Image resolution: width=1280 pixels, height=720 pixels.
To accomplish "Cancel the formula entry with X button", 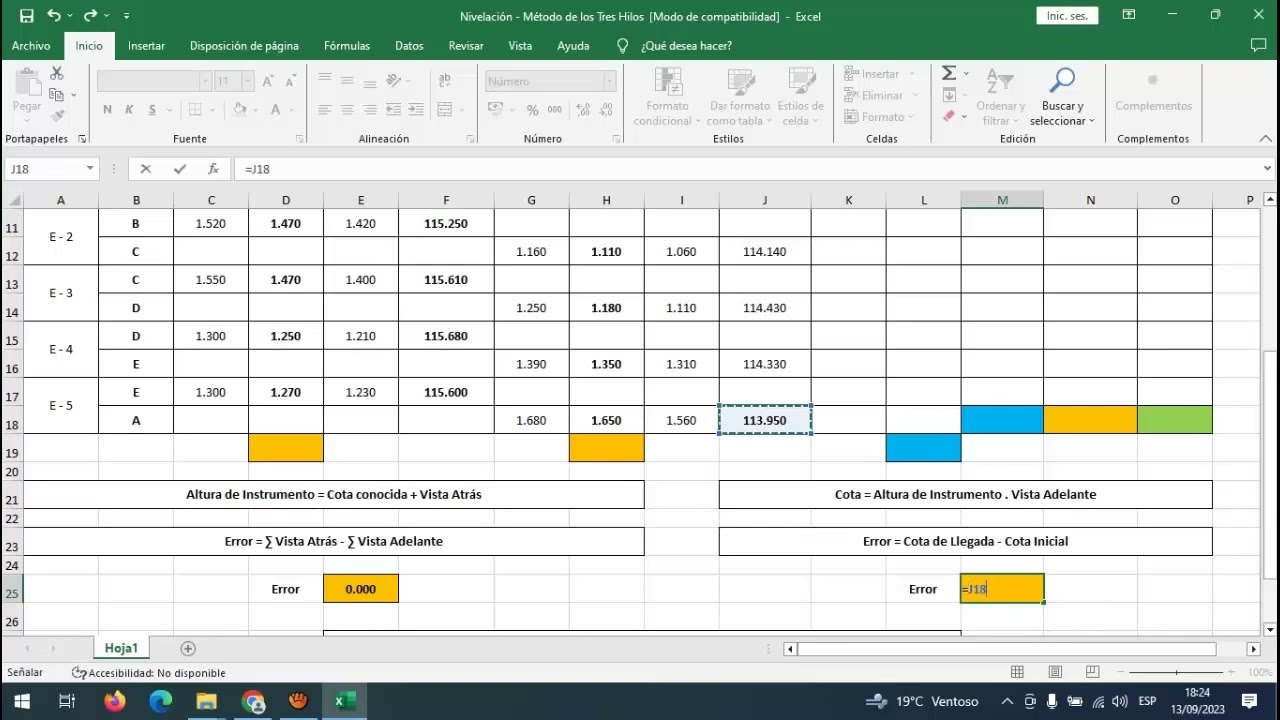I will pos(146,169).
